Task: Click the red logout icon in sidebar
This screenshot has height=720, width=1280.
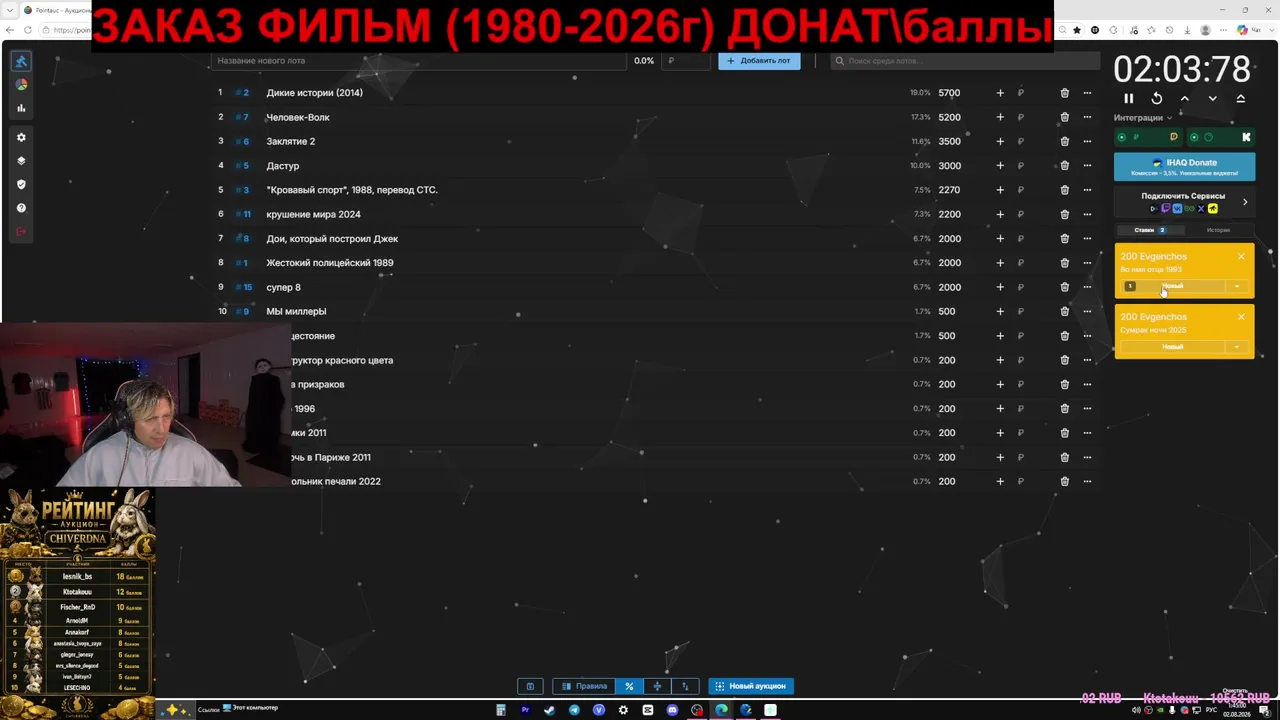Action: pyautogui.click(x=21, y=232)
